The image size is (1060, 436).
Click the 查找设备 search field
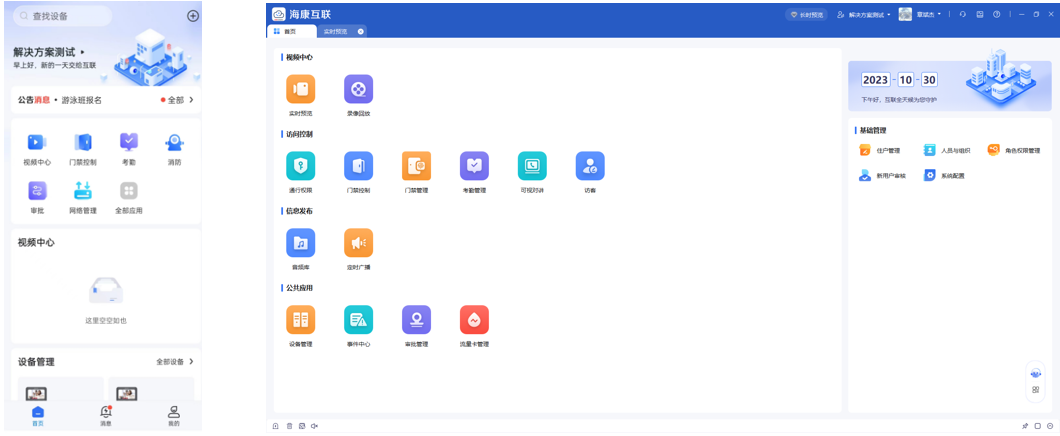62,16
